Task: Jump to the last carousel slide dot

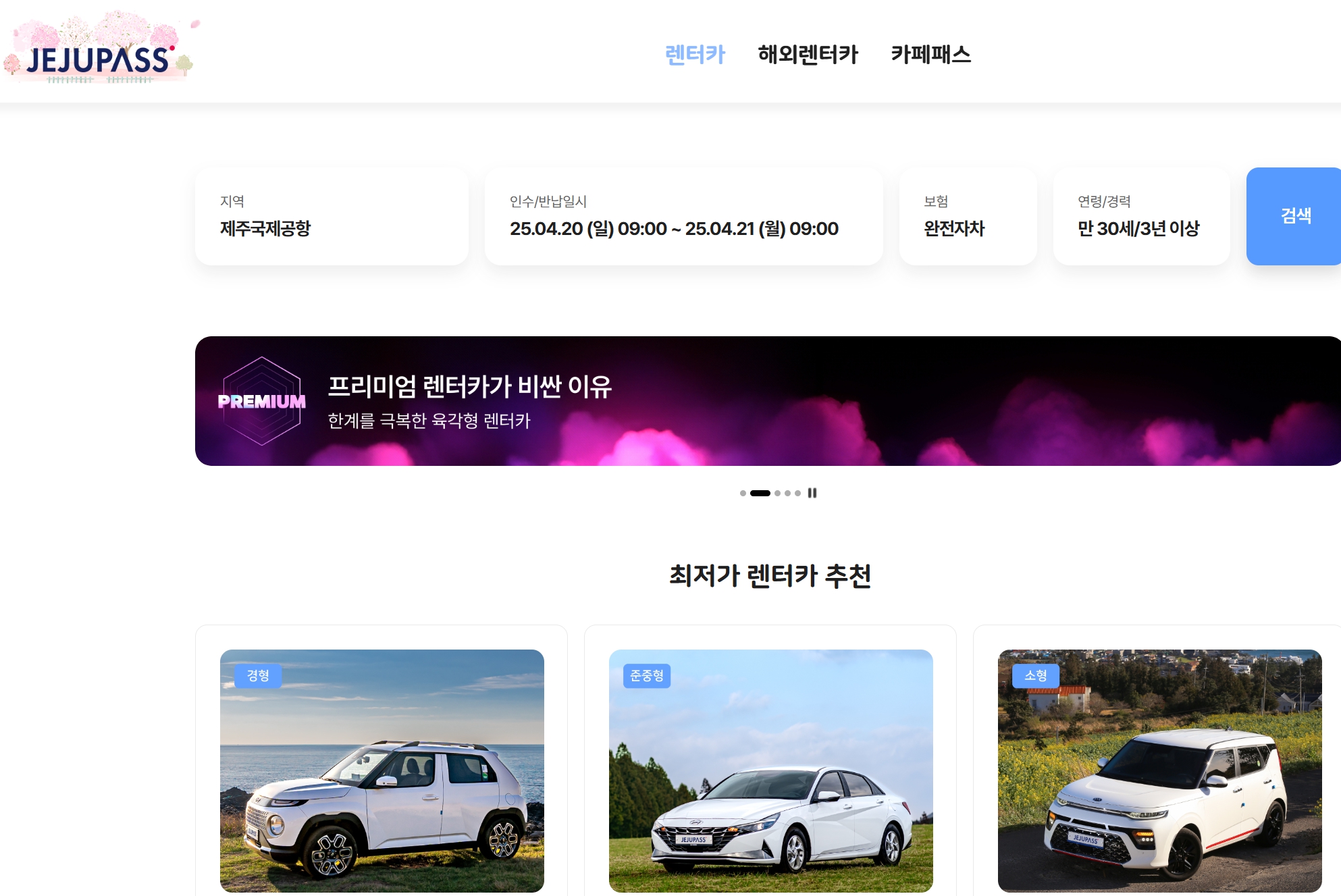Action: (x=797, y=493)
